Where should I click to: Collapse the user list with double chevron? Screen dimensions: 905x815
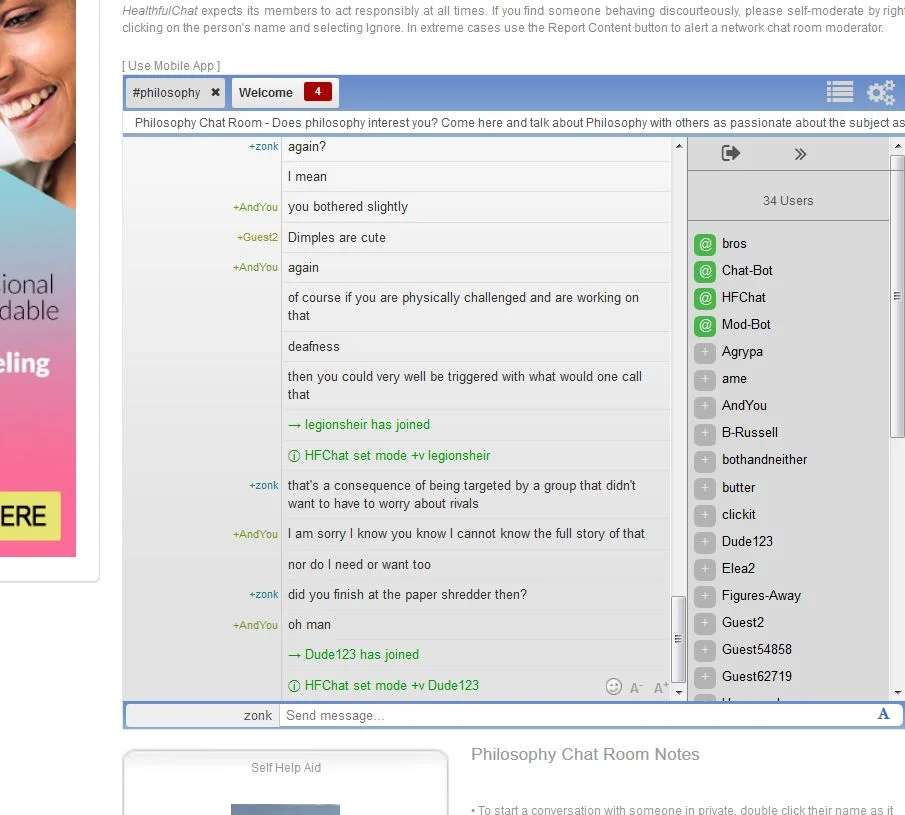800,154
